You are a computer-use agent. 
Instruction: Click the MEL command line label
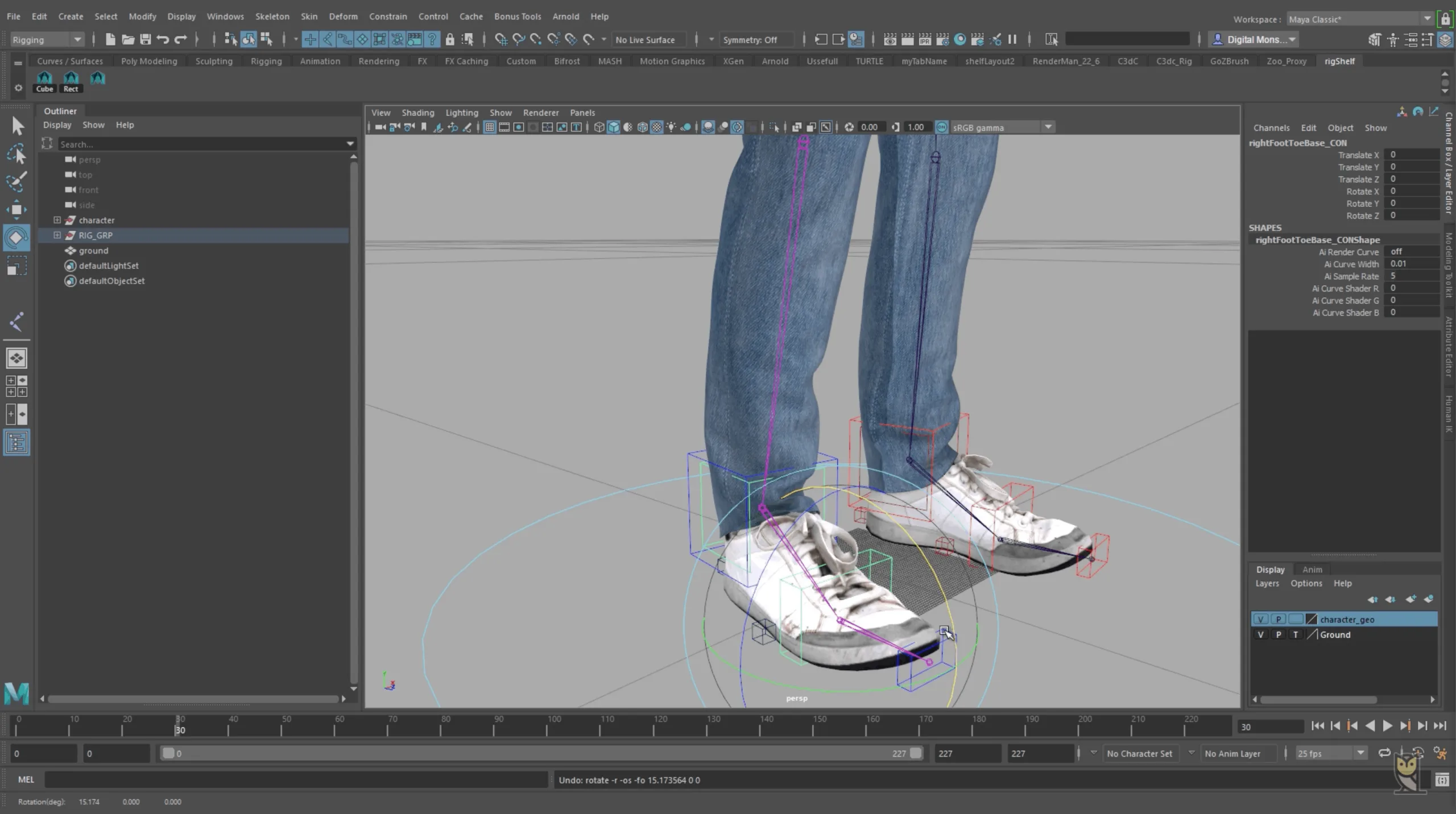coord(26,779)
